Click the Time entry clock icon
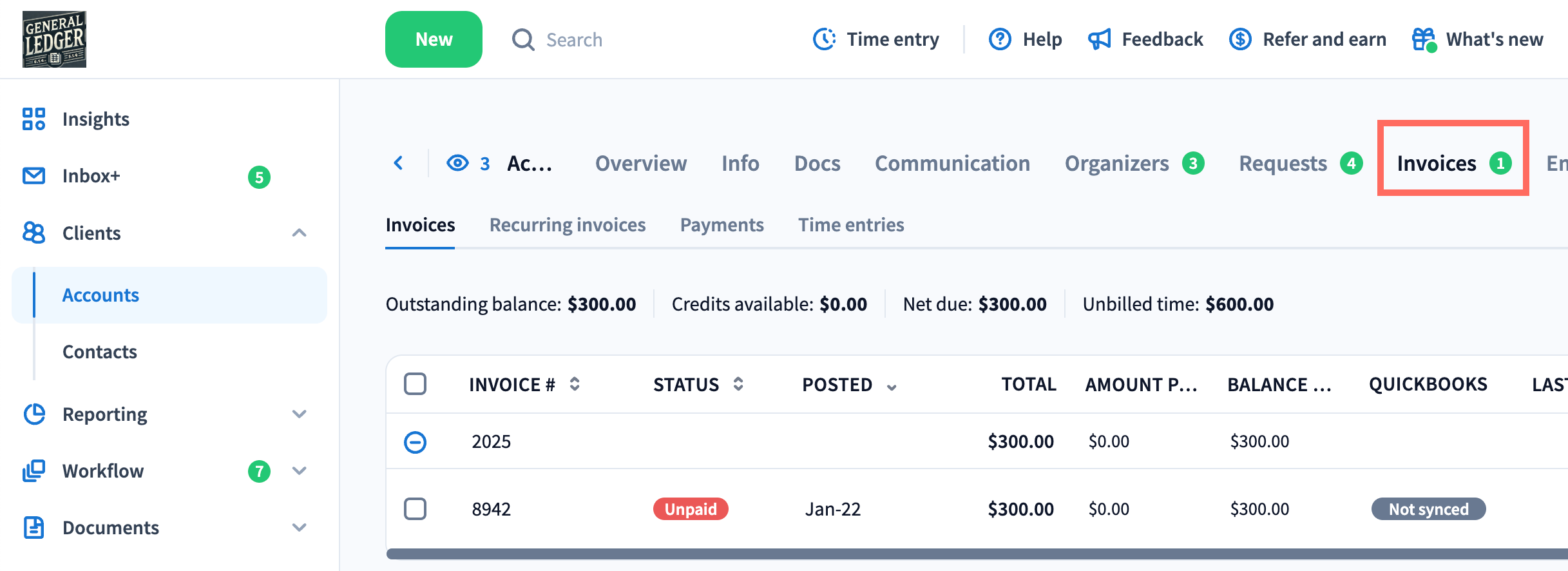 (824, 39)
